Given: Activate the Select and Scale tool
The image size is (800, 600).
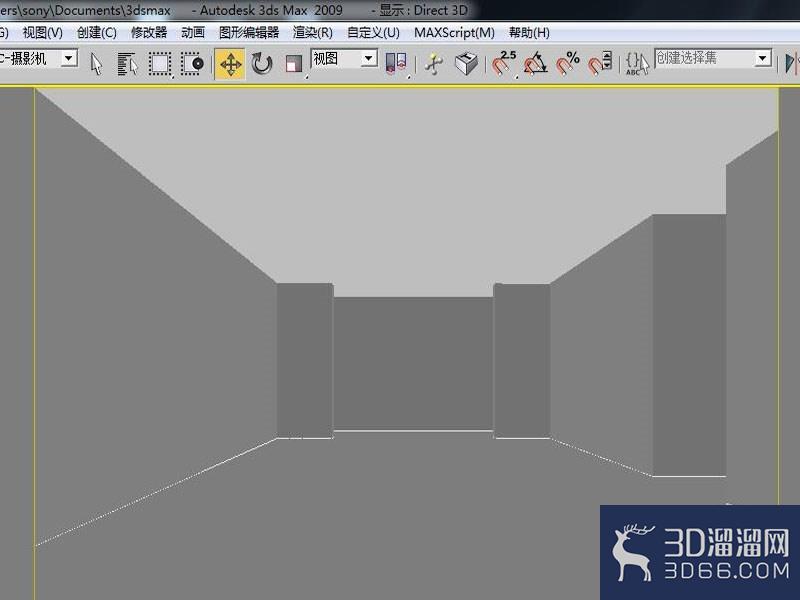Looking at the screenshot, I should click(294, 64).
